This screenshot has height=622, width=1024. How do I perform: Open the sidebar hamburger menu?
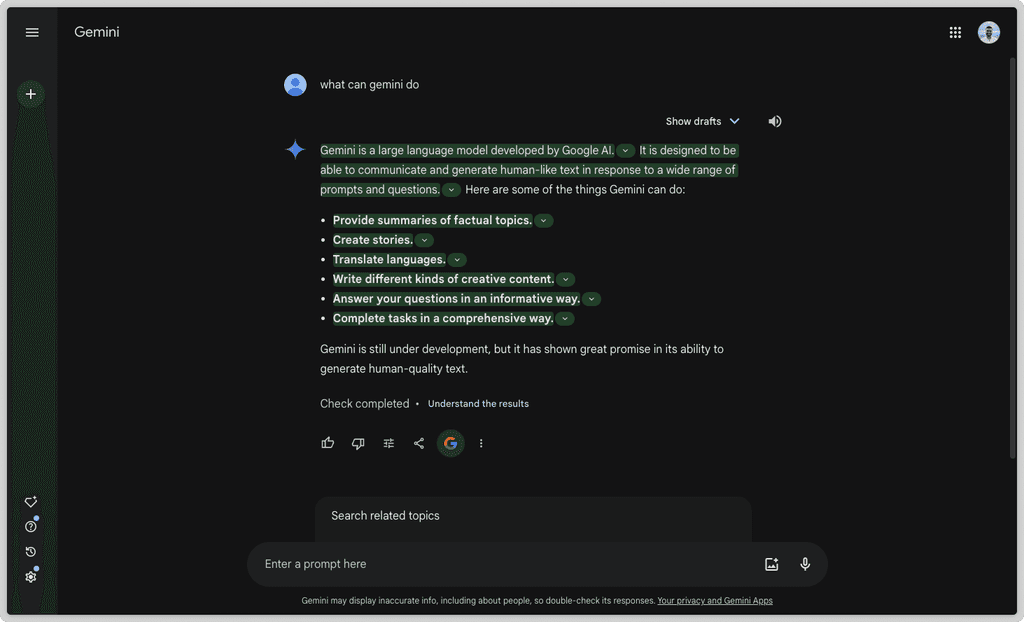(32, 31)
